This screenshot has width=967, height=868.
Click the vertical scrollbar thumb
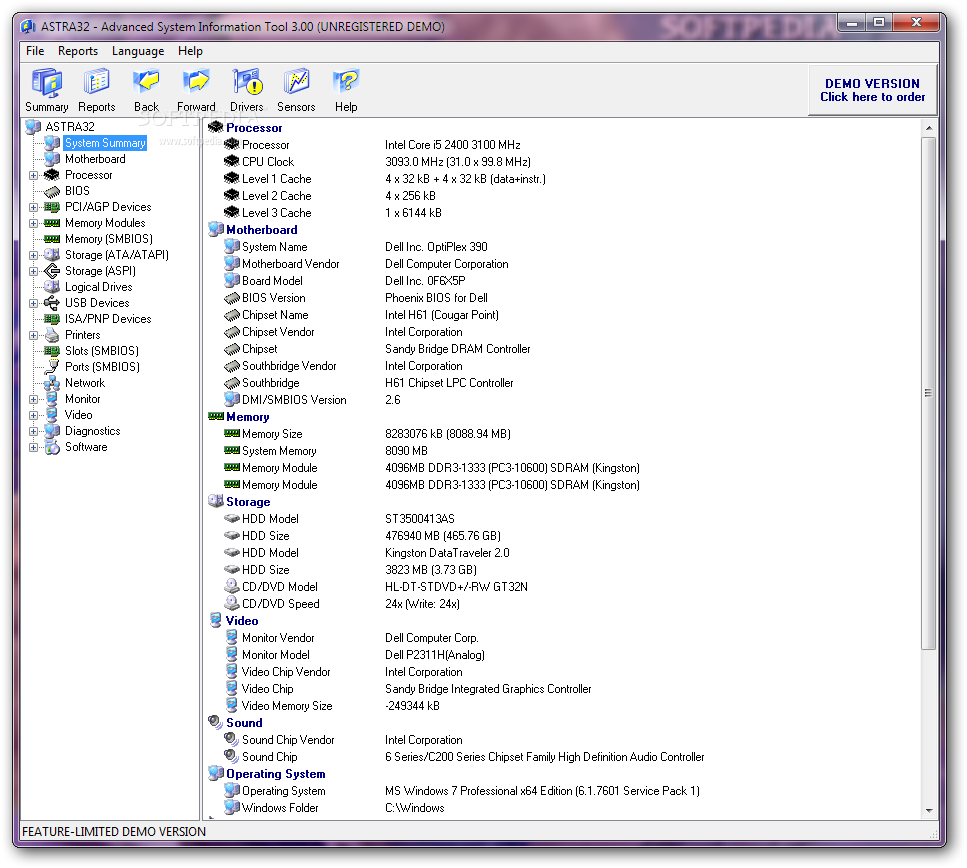(929, 393)
